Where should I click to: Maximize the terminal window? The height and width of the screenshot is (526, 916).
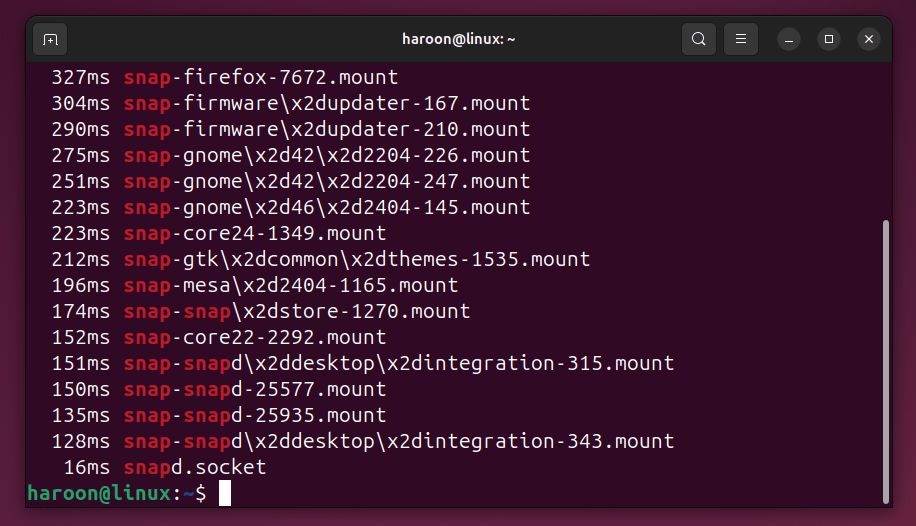click(x=829, y=40)
